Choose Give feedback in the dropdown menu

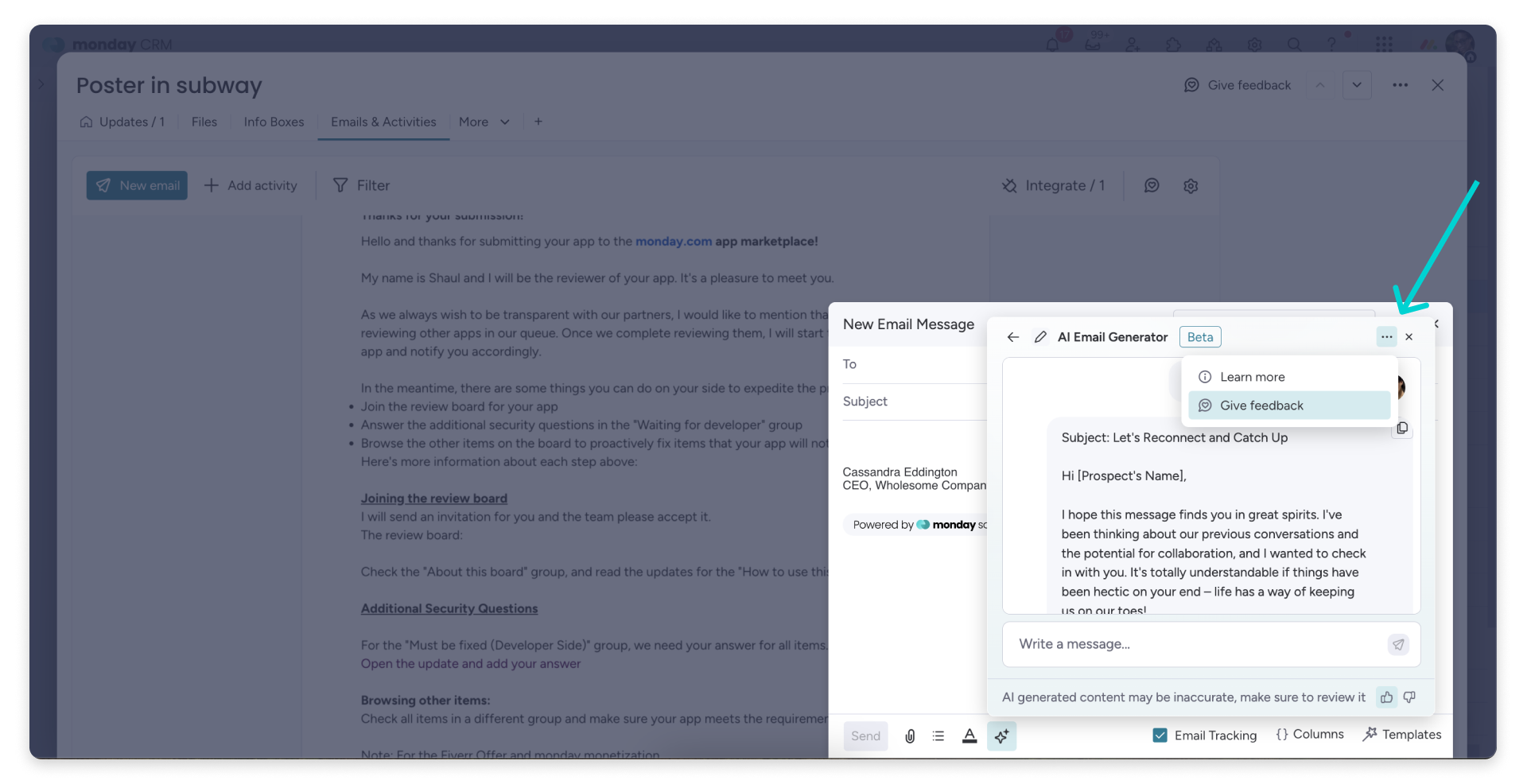(x=1289, y=406)
